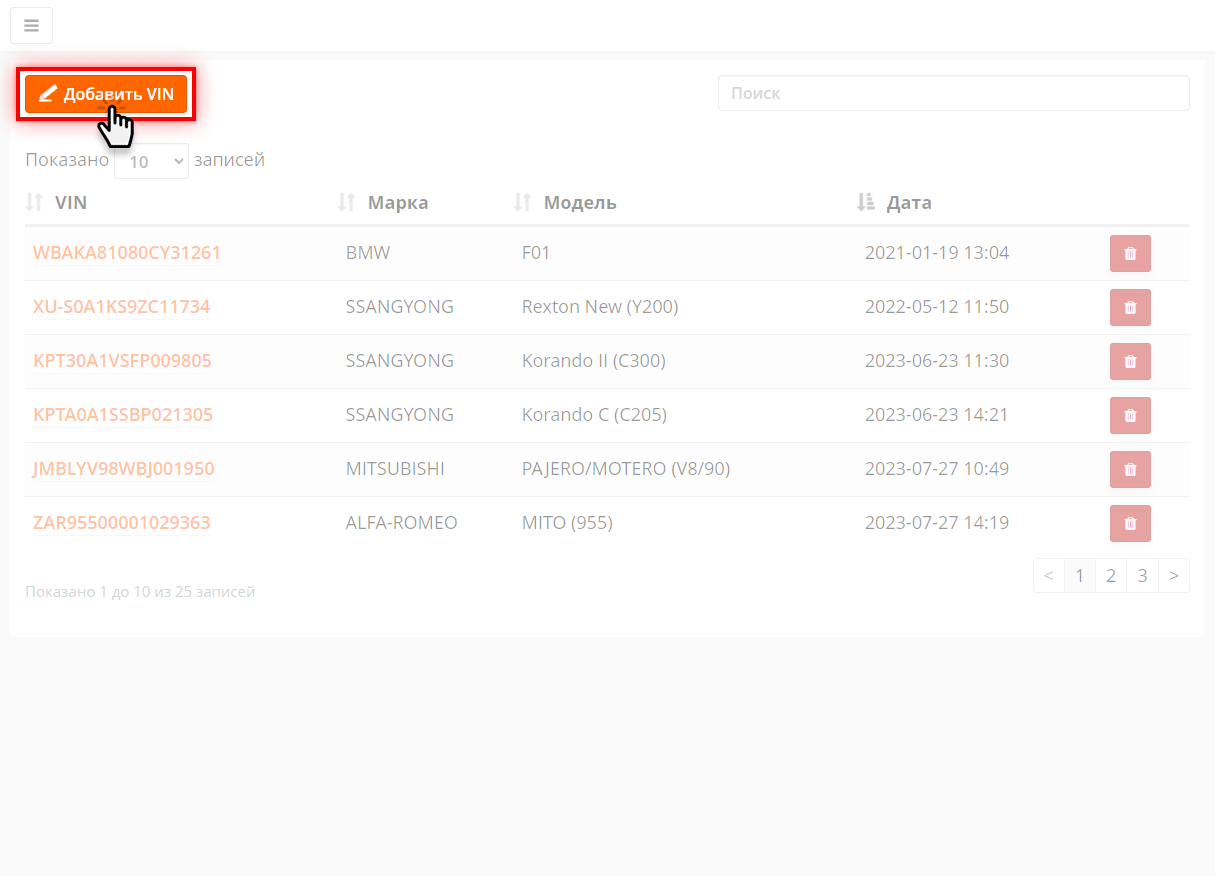Open VIN link WBAKA81080CY31261
This screenshot has width=1215, height=876.
pyautogui.click(x=127, y=254)
